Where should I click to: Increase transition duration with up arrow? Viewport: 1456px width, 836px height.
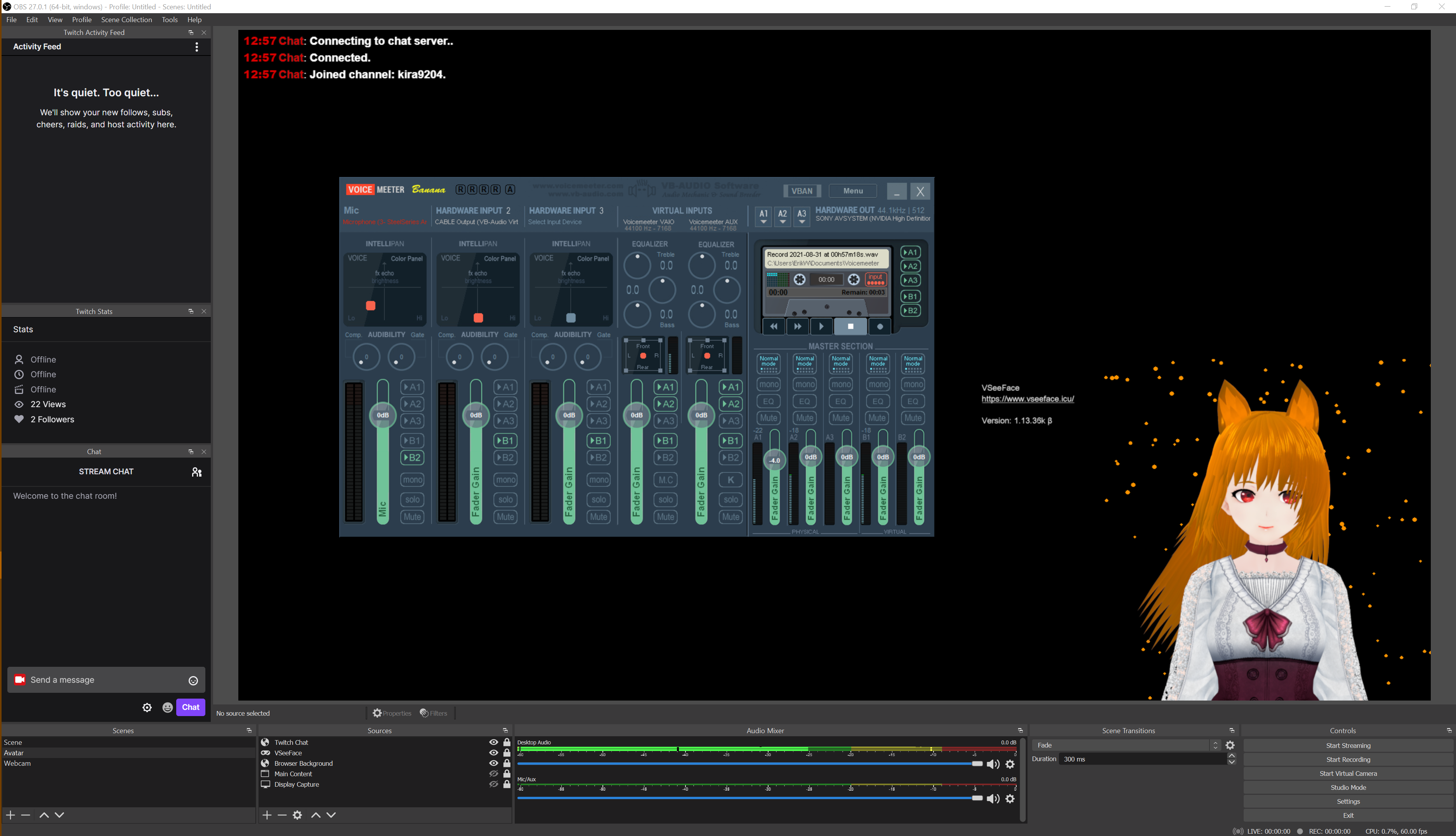click(x=1232, y=756)
